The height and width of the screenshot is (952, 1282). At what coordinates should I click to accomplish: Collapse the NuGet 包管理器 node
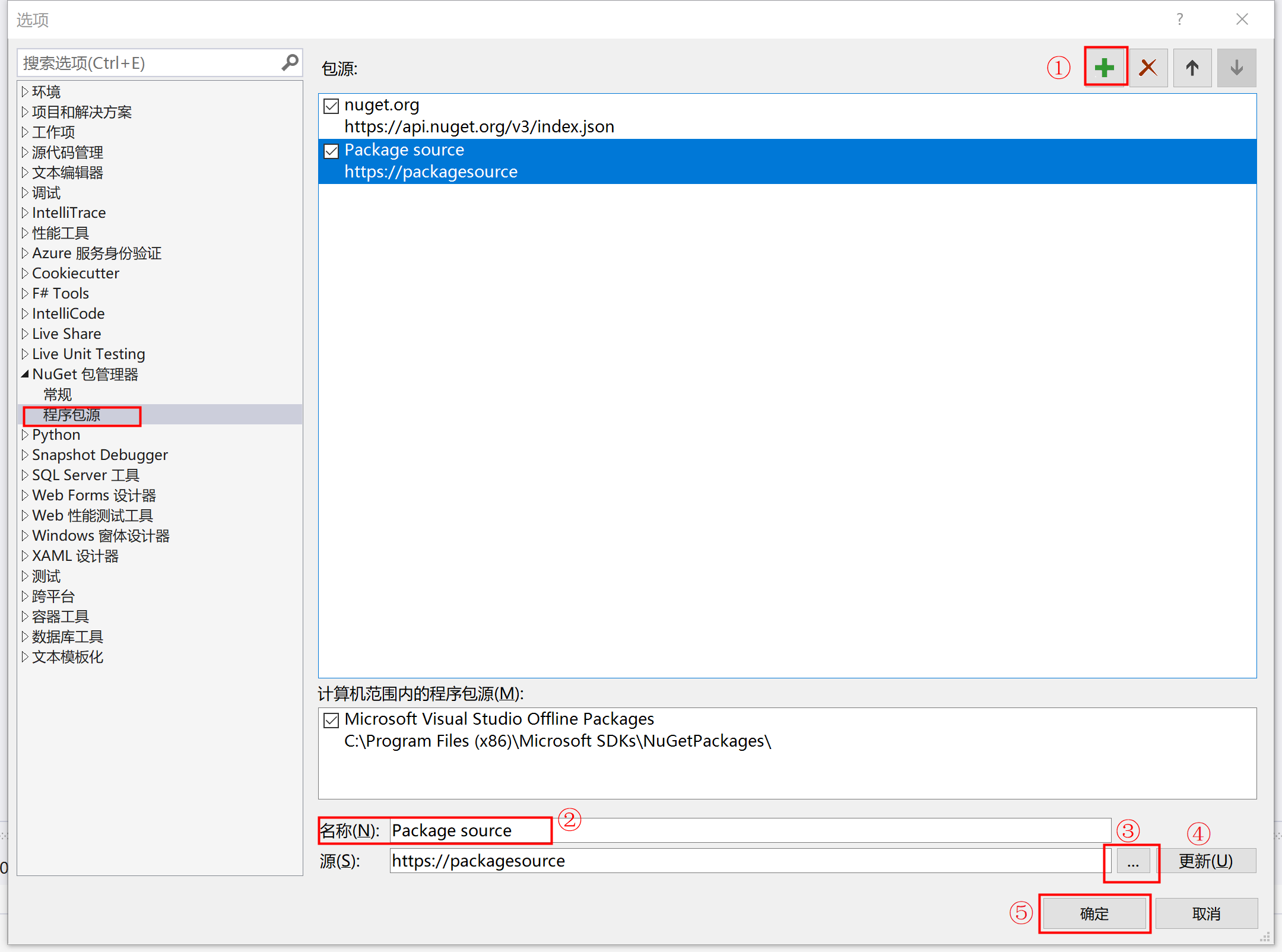(25, 375)
